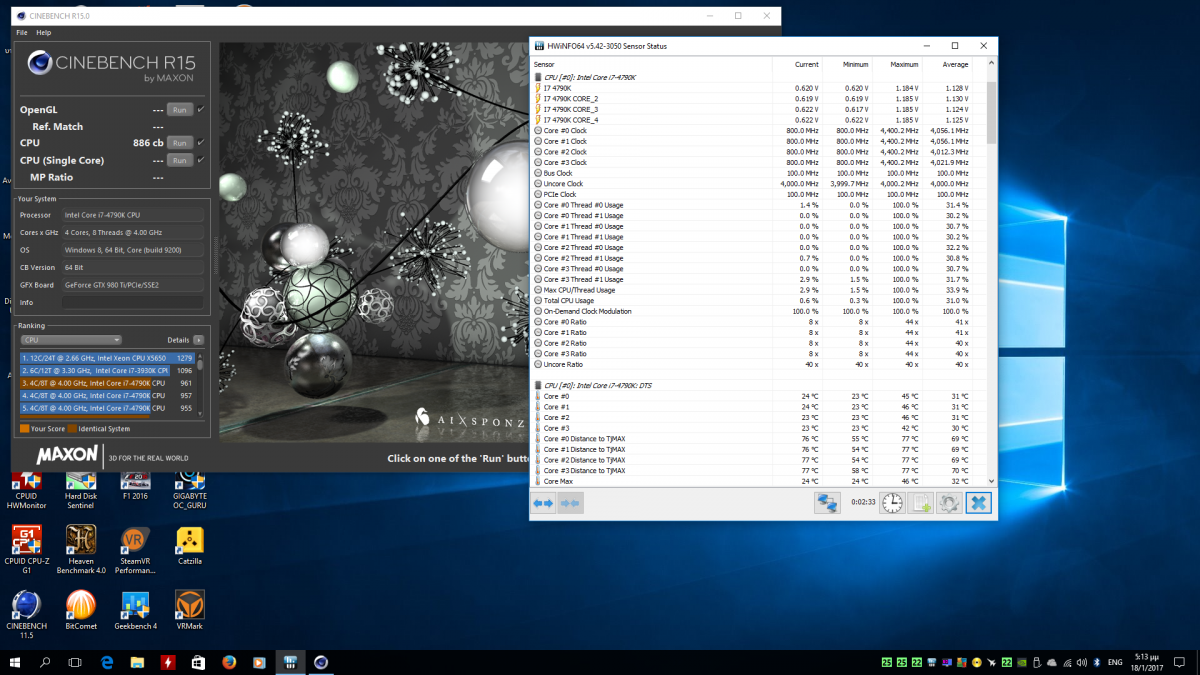Open the Action Center notification icon
This screenshot has width=1200, height=675.
tap(1180, 662)
